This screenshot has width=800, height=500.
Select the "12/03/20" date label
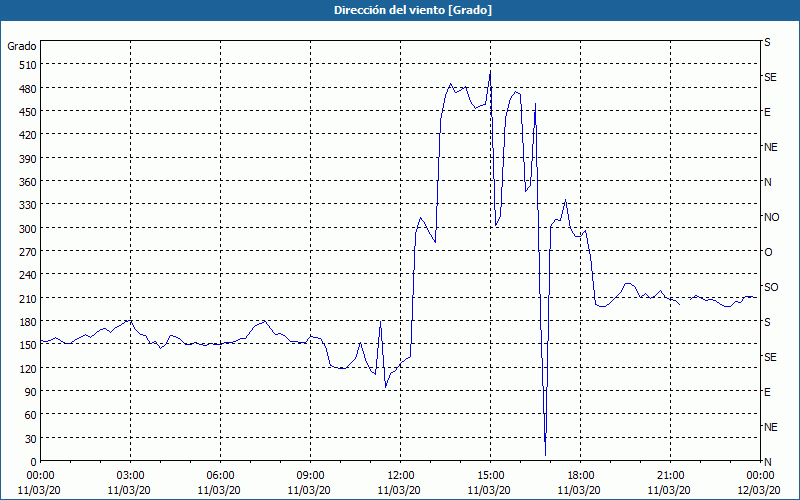coord(759,490)
